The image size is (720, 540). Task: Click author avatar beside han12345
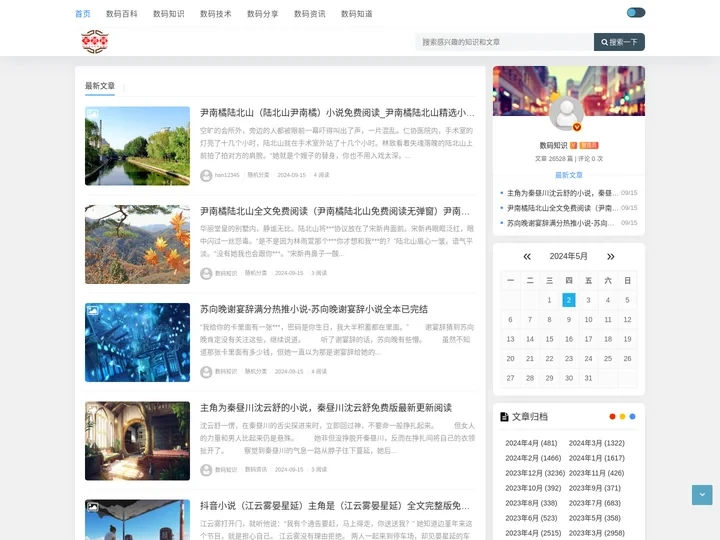206,175
